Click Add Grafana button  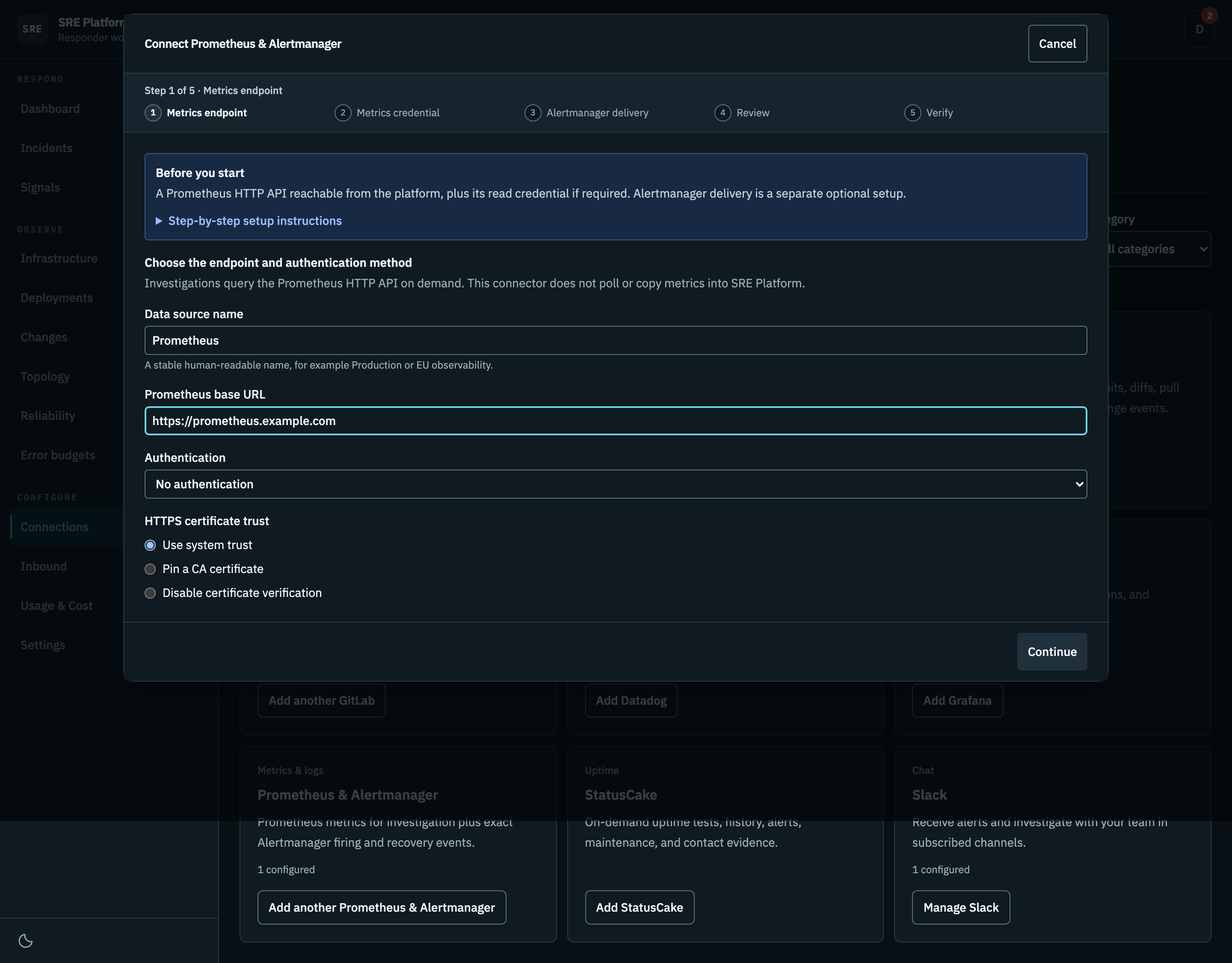[x=957, y=701]
